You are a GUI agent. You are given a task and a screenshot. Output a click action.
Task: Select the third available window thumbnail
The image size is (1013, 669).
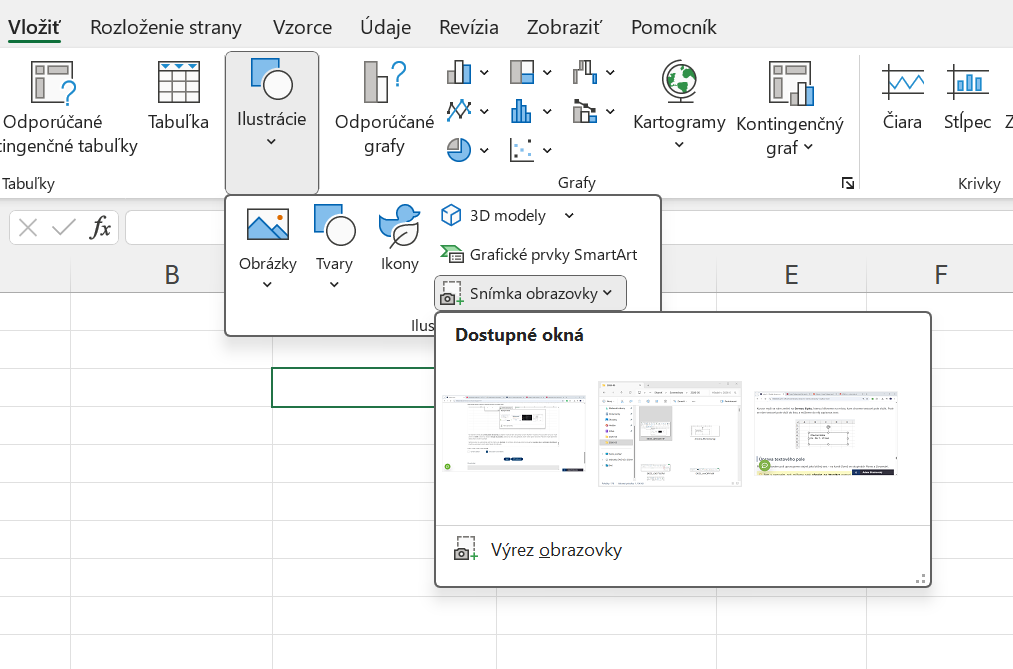(826, 434)
